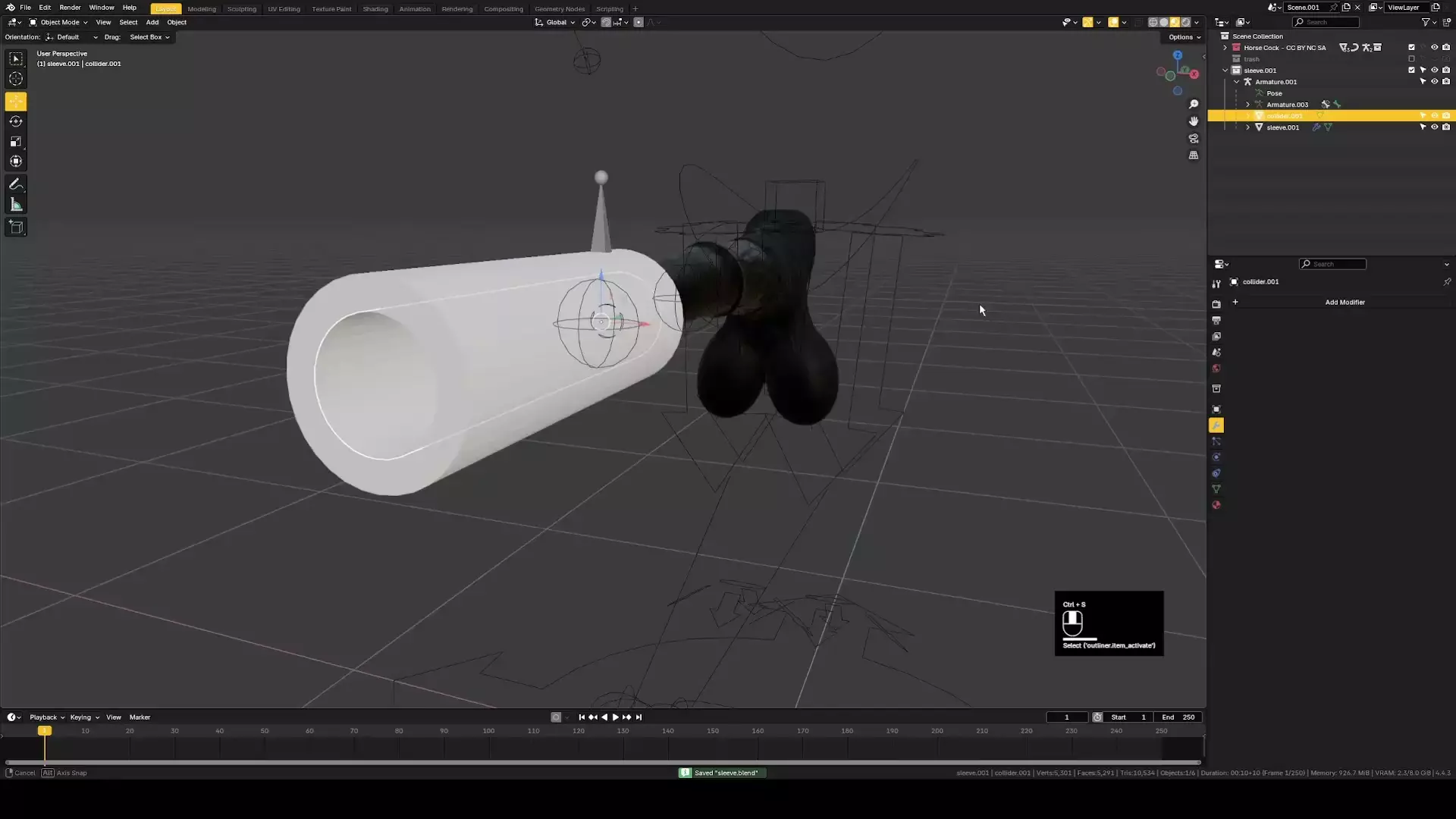Select the Rotate tool
Screen dimensions: 1456x819
[x=16, y=121]
